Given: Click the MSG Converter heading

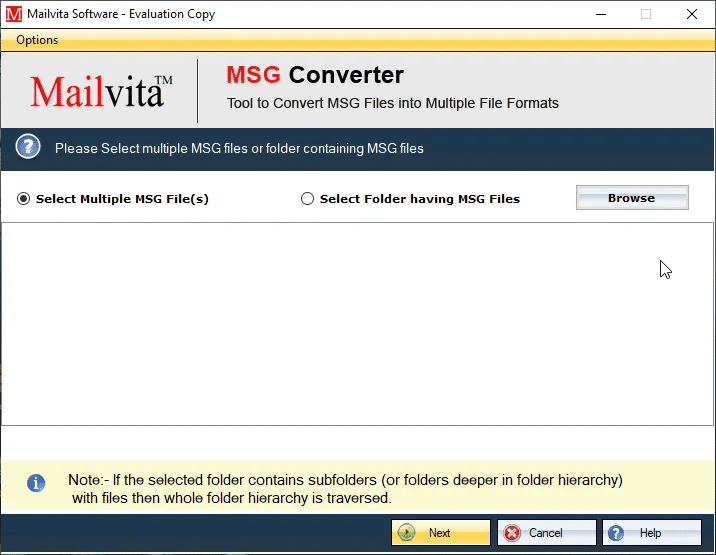Looking at the screenshot, I should pyautogui.click(x=315, y=75).
